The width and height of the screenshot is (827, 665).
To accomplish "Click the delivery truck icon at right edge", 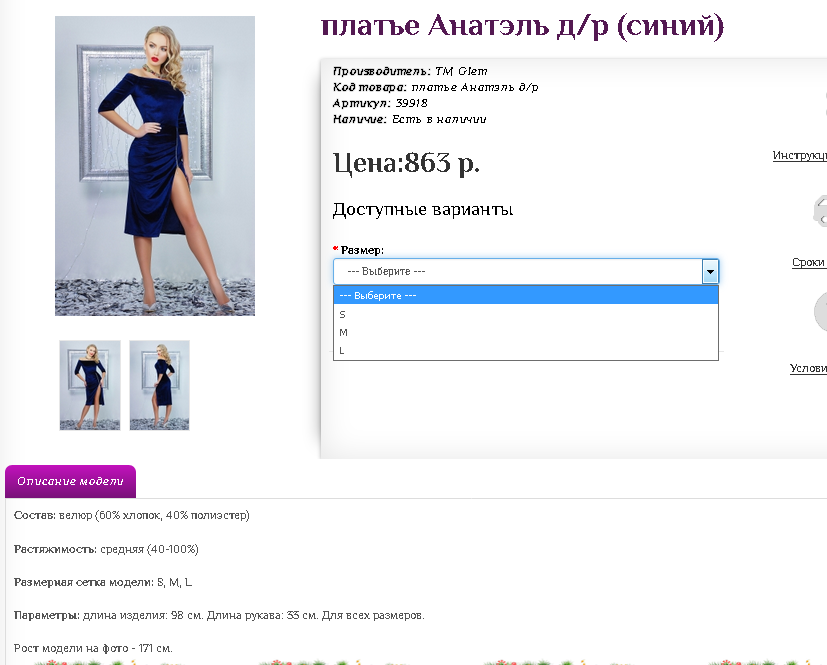I will pos(821,211).
